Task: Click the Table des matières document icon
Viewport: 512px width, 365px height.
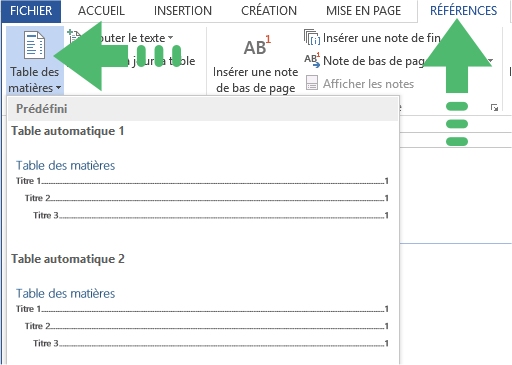Action: point(34,45)
